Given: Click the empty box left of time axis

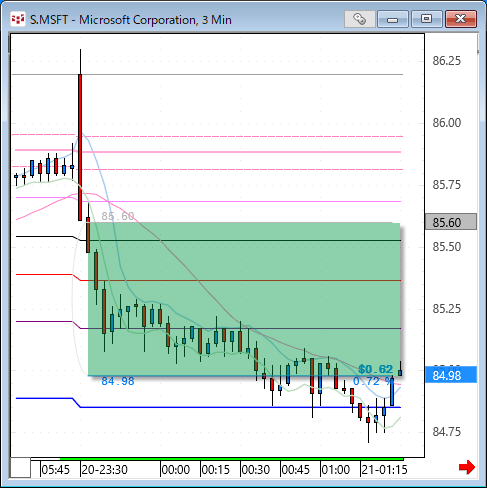Looking at the screenshot, I should click(20, 468).
